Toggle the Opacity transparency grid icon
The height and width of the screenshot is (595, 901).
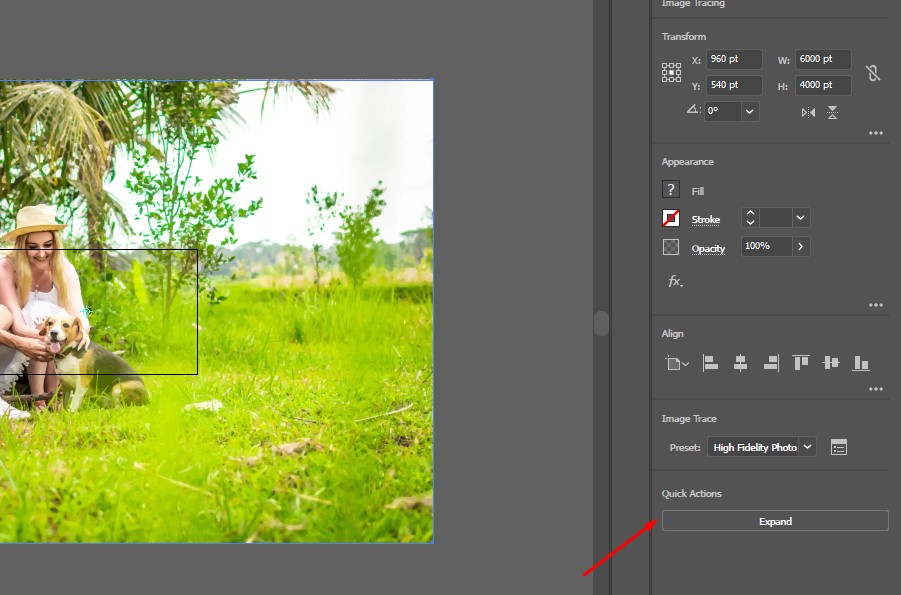pyautogui.click(x=670, y=246)
